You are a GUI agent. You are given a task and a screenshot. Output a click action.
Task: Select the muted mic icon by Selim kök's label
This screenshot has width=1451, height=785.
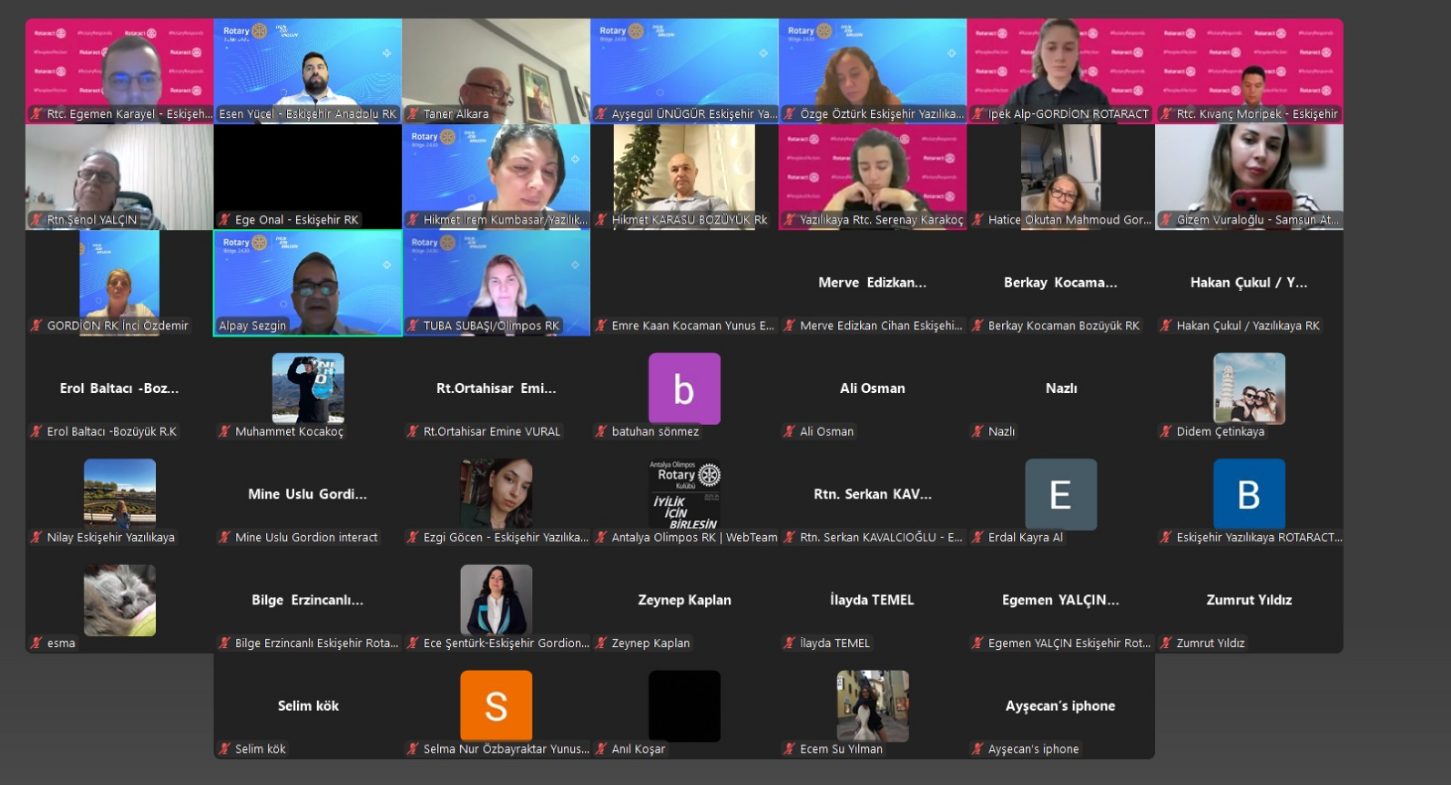coord(225,749)
